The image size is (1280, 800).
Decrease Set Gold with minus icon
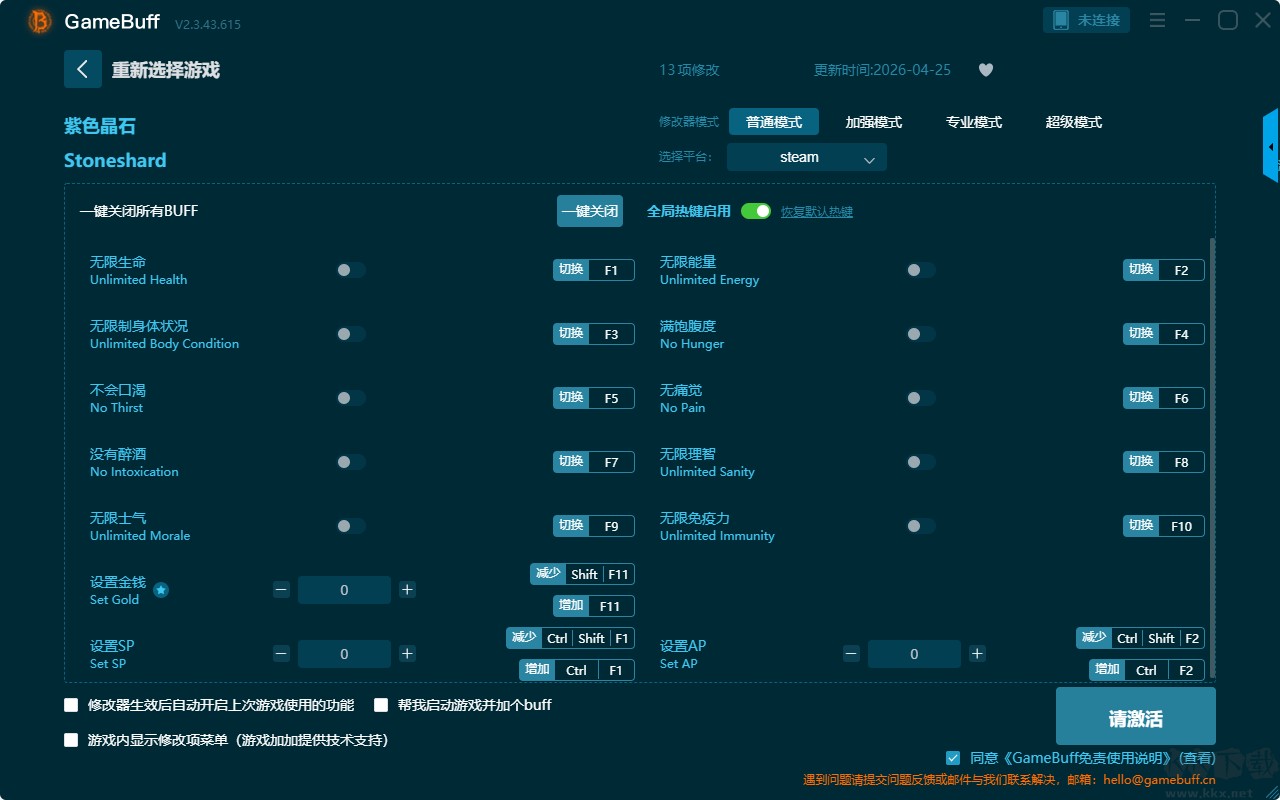[x=281, y=590]
